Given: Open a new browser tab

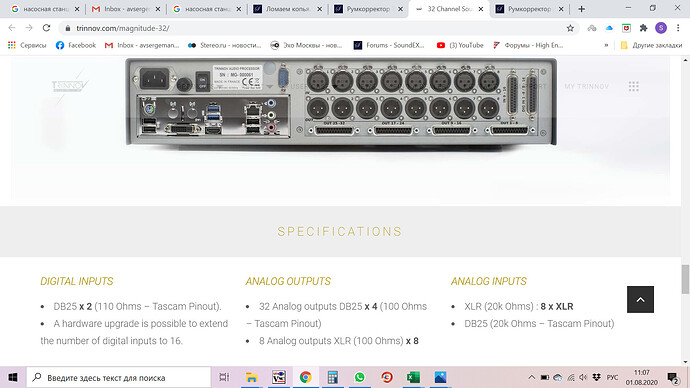Looking at the screenshot, I should [x=581, y=9].
